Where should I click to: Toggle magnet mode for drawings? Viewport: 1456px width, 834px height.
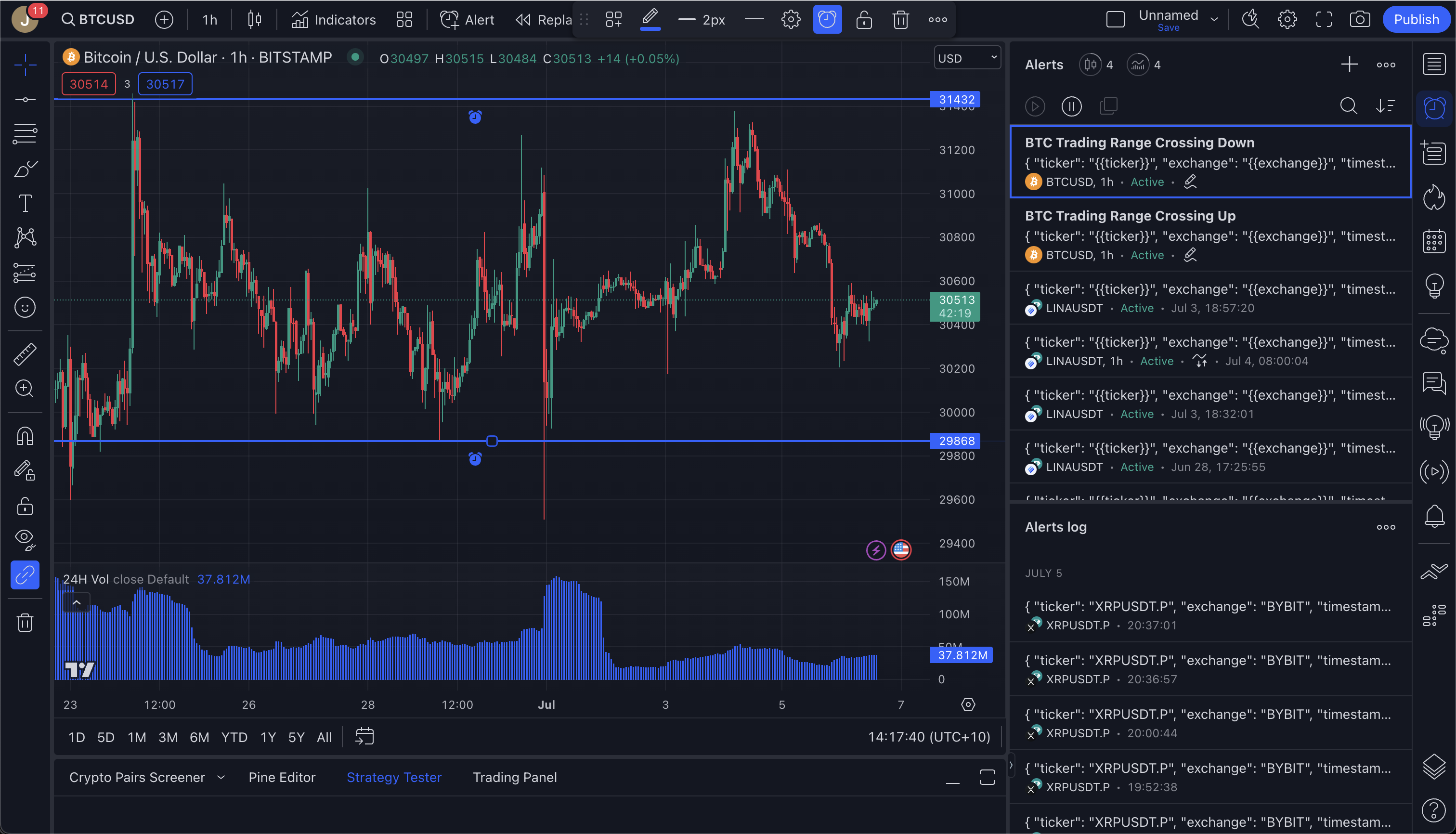[25, 436]
